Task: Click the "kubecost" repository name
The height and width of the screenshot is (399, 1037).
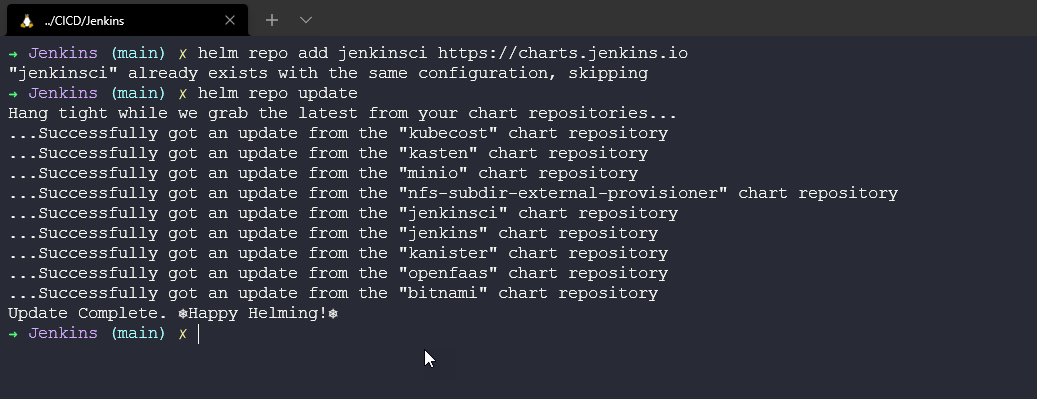Action: point(448,134)
